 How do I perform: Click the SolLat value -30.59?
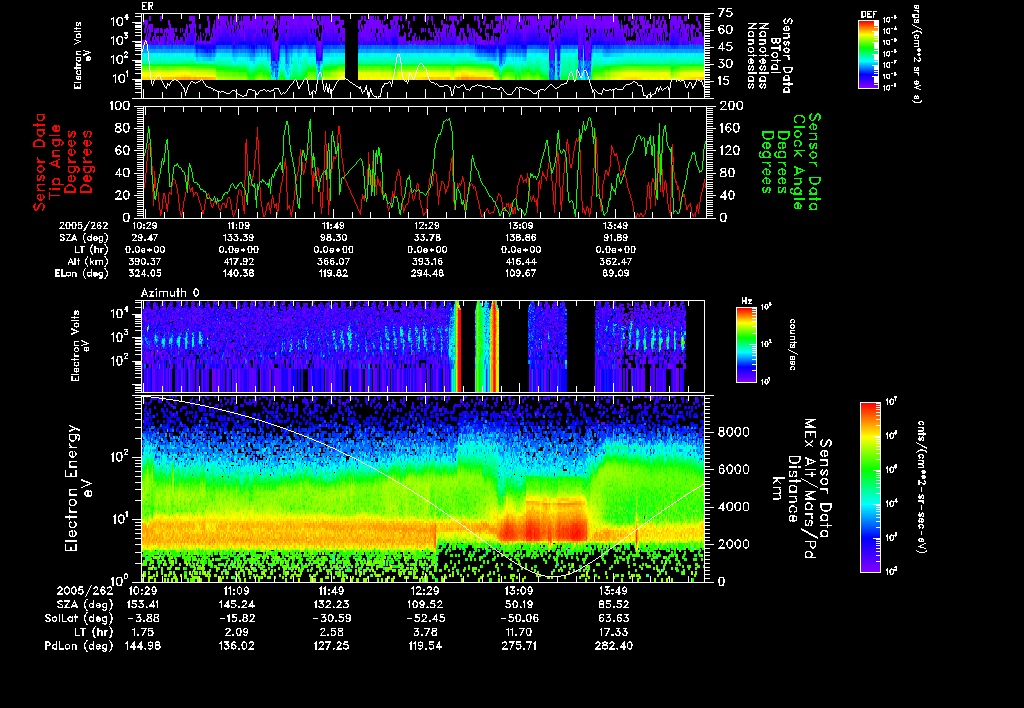tap(331, 619)
